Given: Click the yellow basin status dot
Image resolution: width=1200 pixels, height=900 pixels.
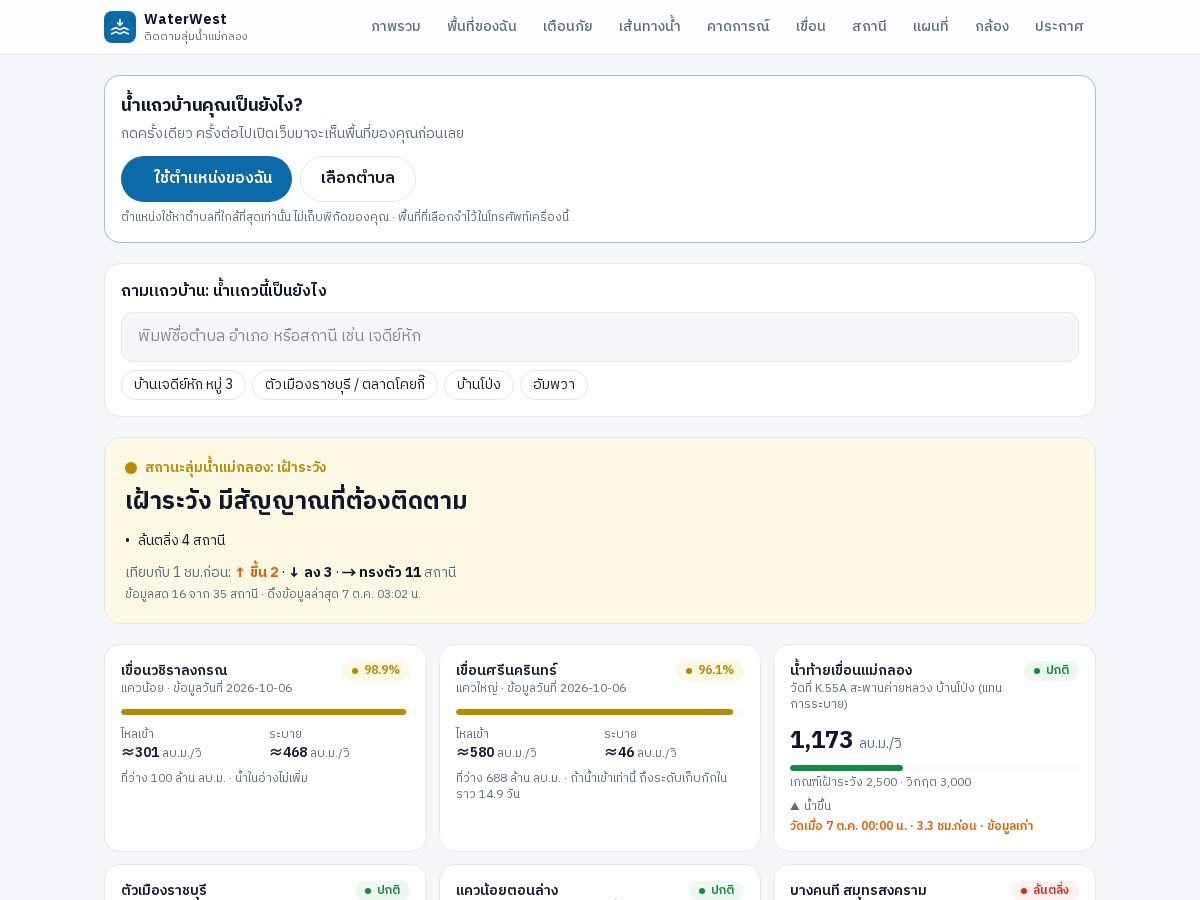Looking at the screenshot, I should (x=131, y=468).
